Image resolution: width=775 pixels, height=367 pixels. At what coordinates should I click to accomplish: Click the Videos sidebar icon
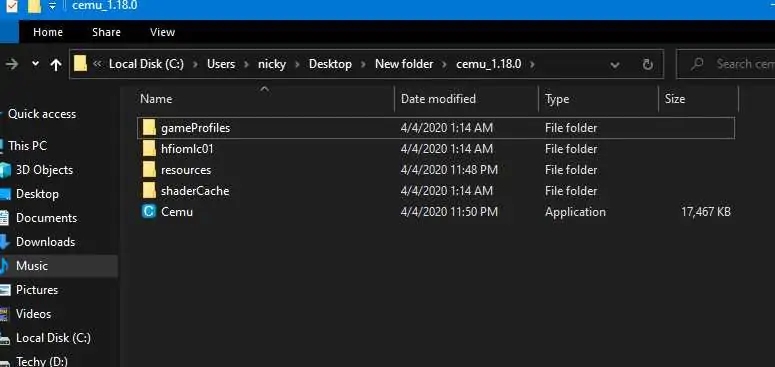[x=4, y=314]
